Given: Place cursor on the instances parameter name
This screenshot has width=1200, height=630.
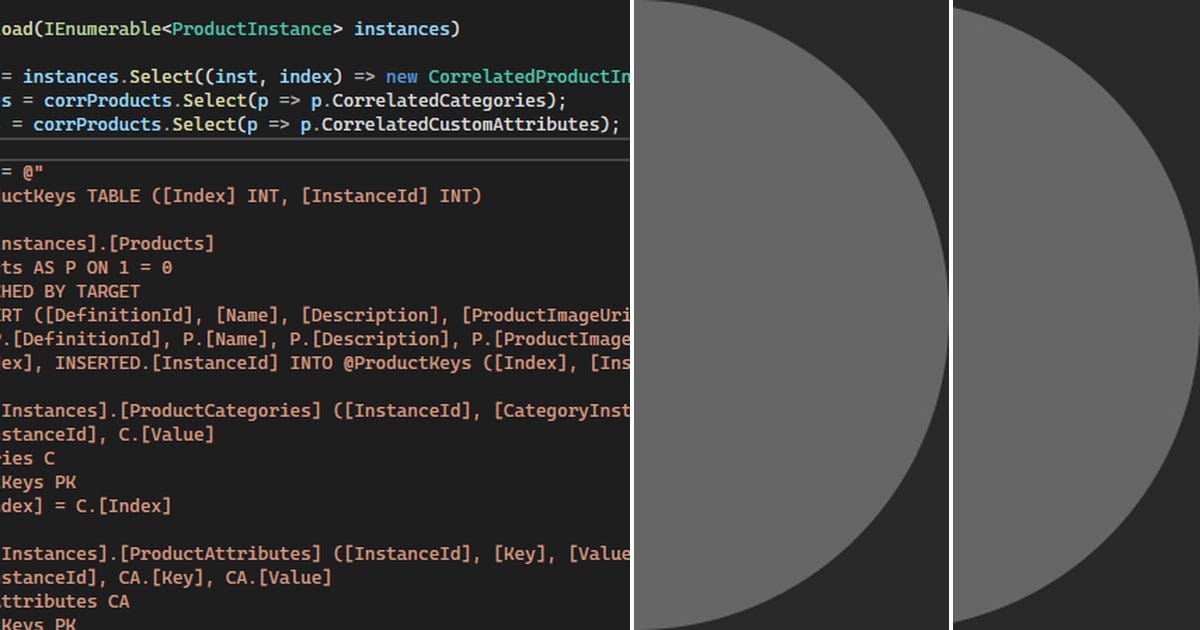Looking at the screenshot, I should 400,29.
